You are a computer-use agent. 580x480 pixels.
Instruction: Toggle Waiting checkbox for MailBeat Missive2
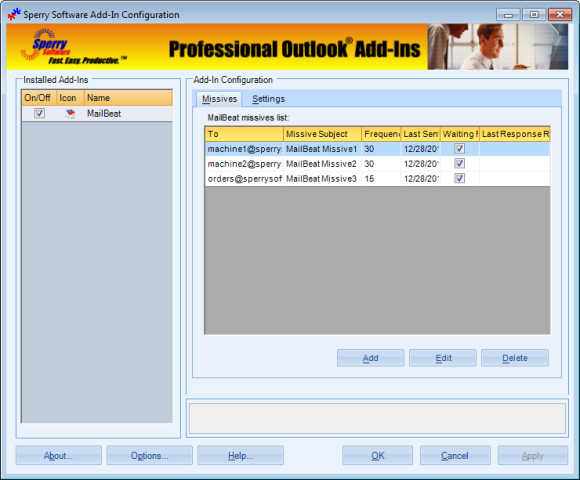click(459, 163)
